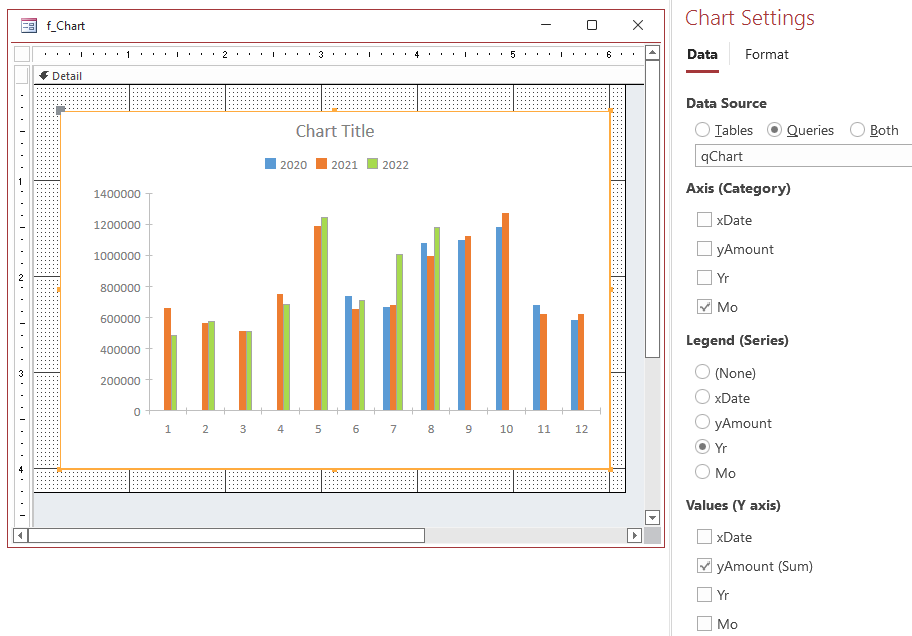
Task: Maximize the f_Chart window
Action: click(x=591, y=25)
